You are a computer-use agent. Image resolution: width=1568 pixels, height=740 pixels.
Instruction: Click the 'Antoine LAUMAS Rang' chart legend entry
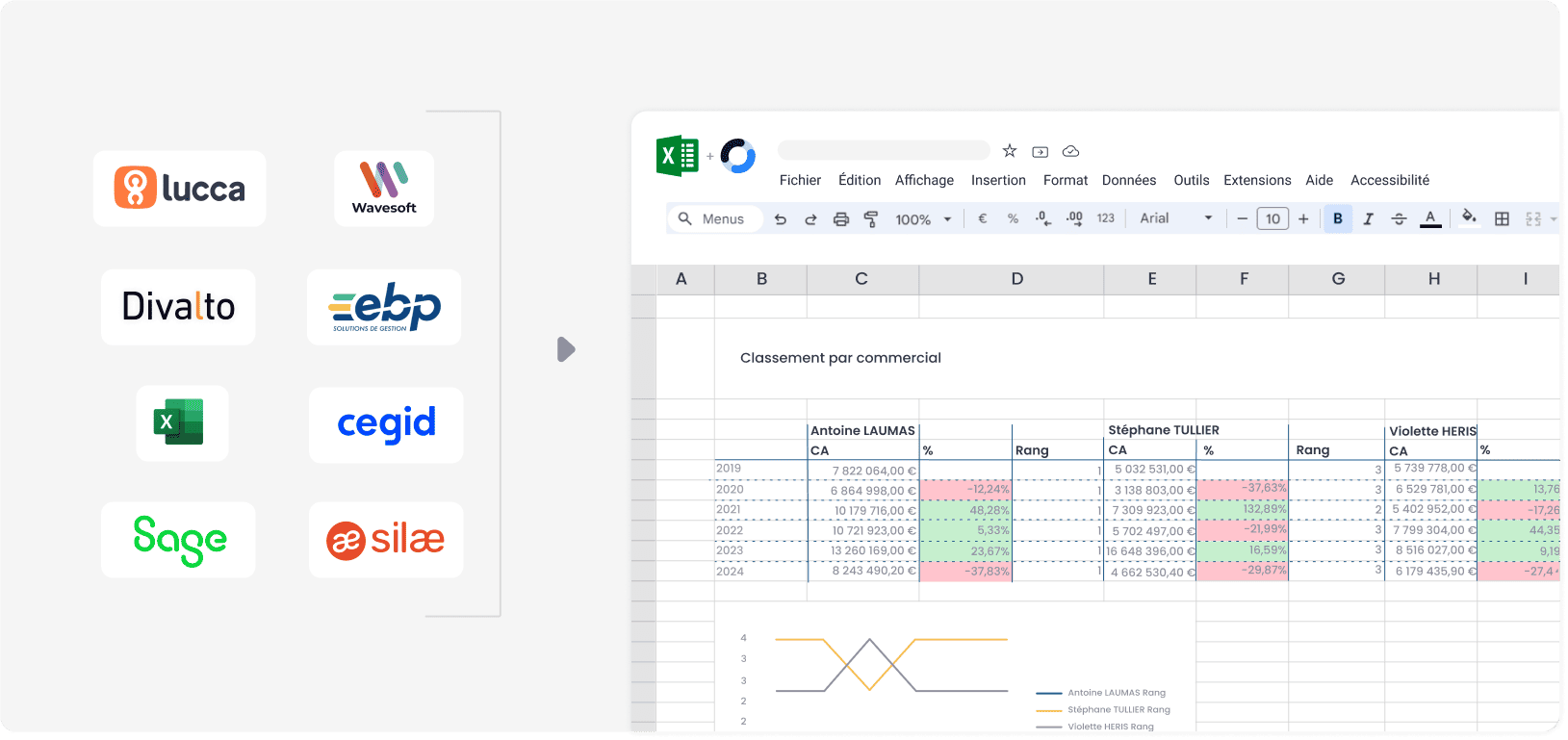pyautogui.click(x=1101, y=693)
